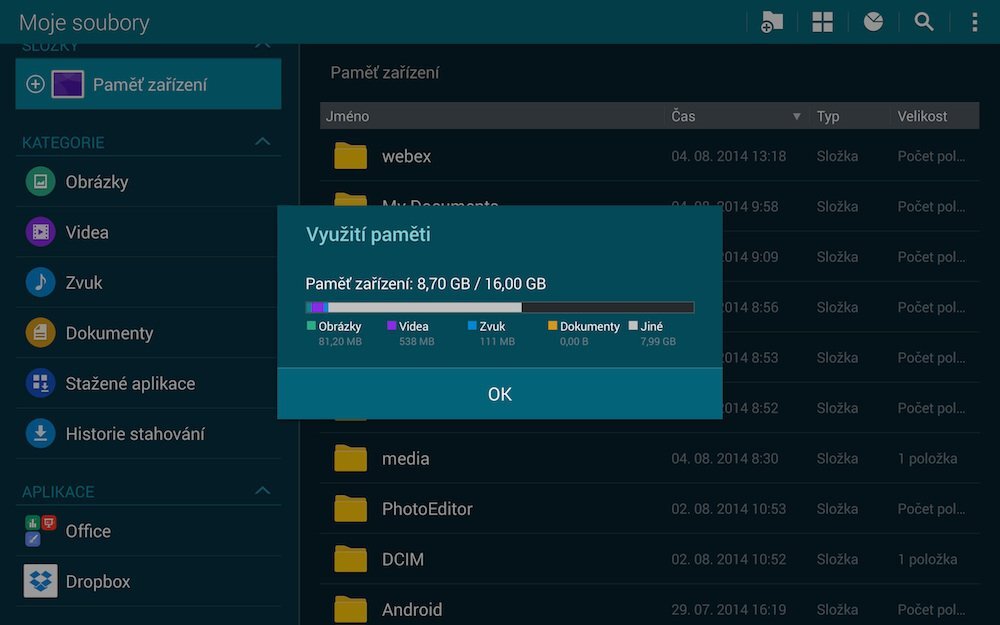Screen dimensions: 1000x625
Task: Click the new folder icon in top bar
Action: [771, 22]
